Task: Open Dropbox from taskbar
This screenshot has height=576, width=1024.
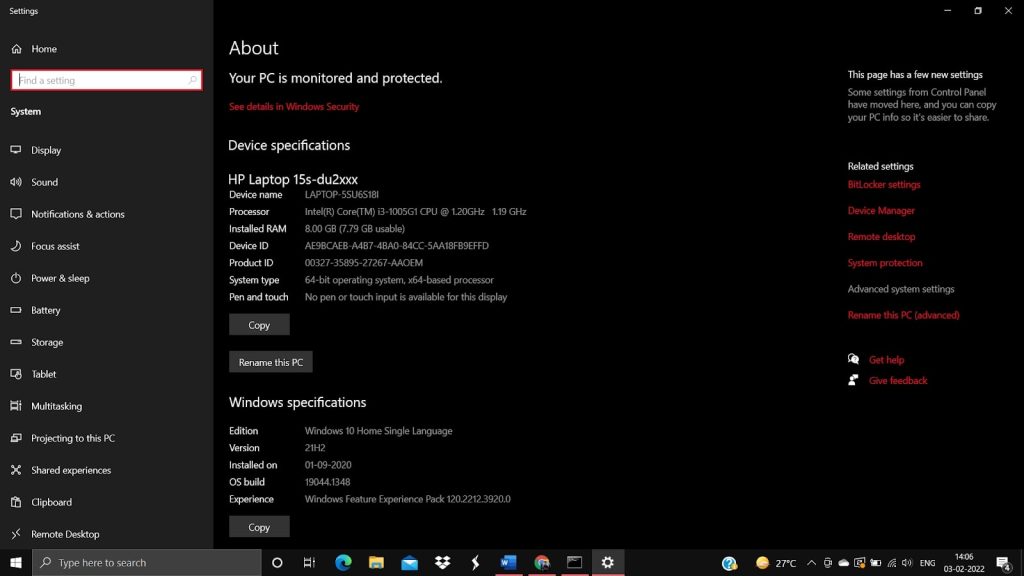Action: [x=443, y=562]
